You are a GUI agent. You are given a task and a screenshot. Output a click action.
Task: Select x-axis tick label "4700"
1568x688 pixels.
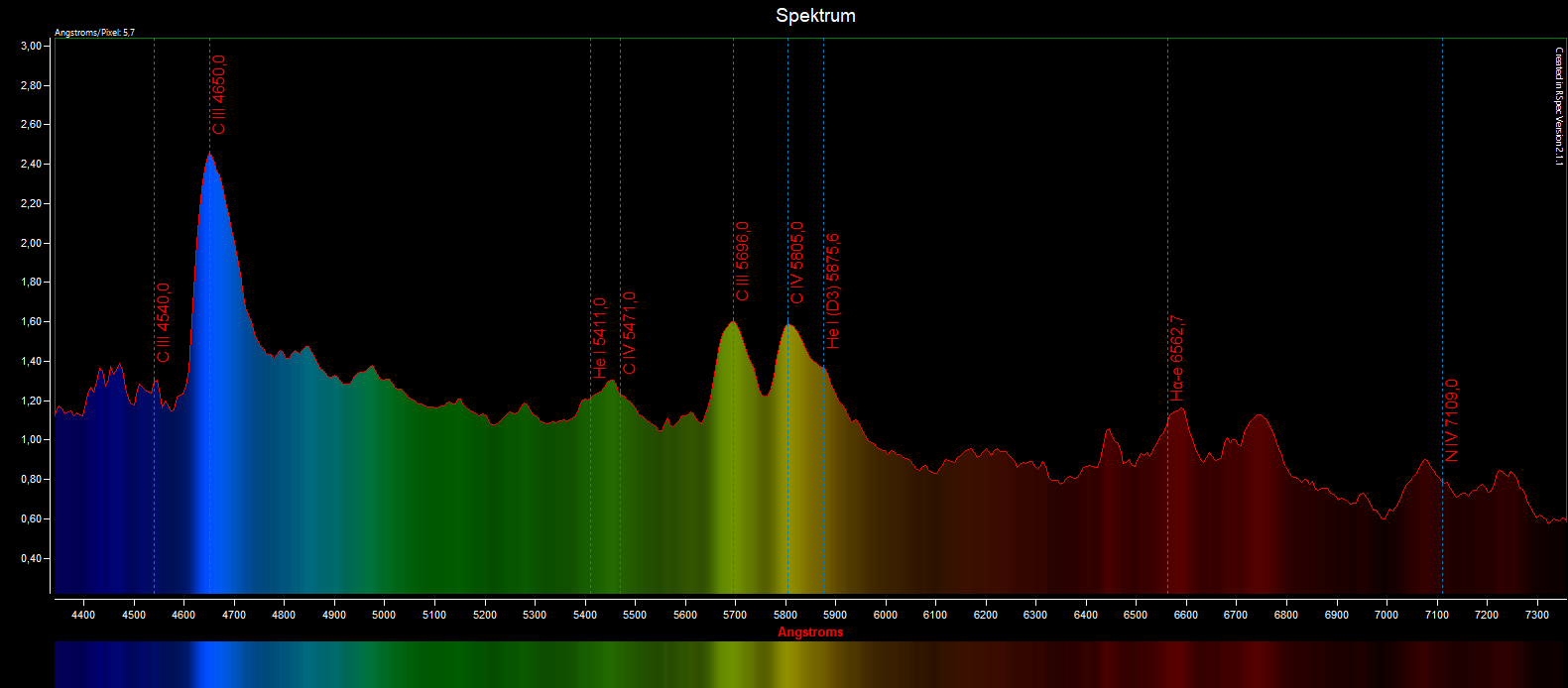[234, 615]
